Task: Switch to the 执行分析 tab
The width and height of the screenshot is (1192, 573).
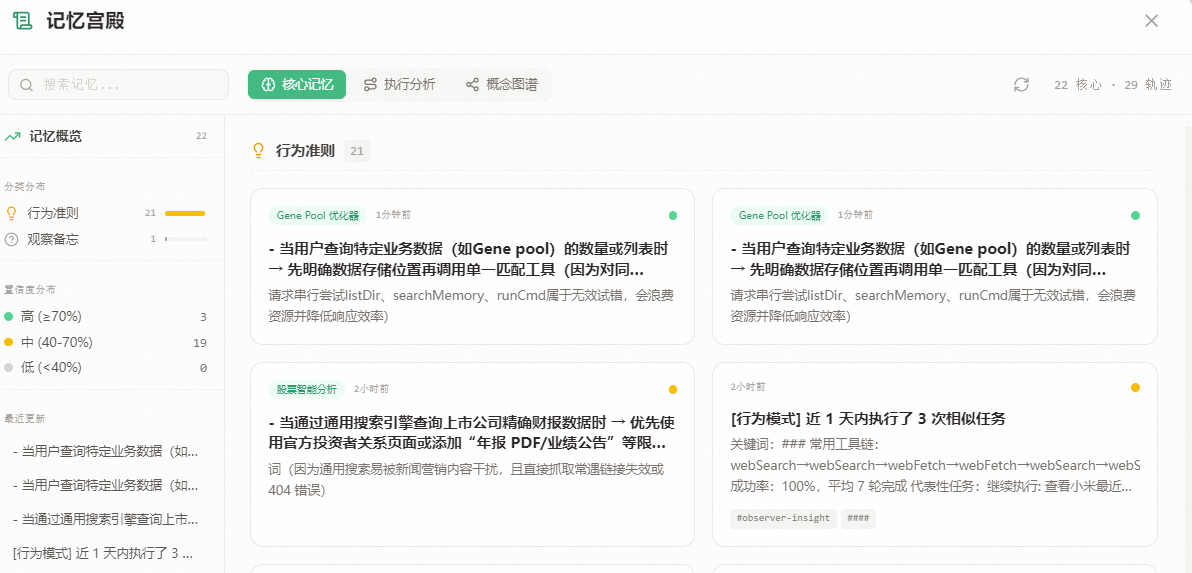Action: click(399, 85)
